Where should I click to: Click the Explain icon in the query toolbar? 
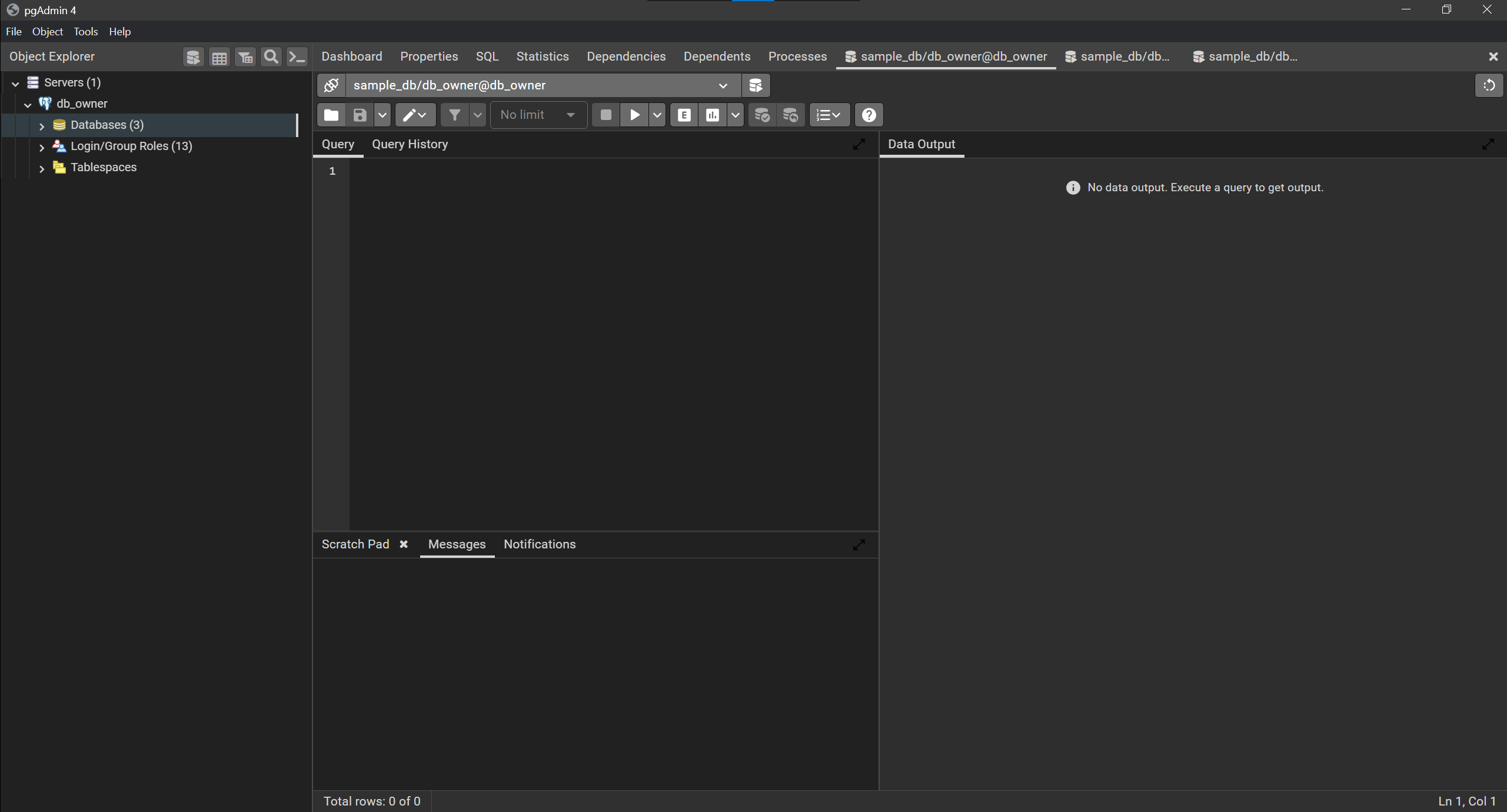683,115
